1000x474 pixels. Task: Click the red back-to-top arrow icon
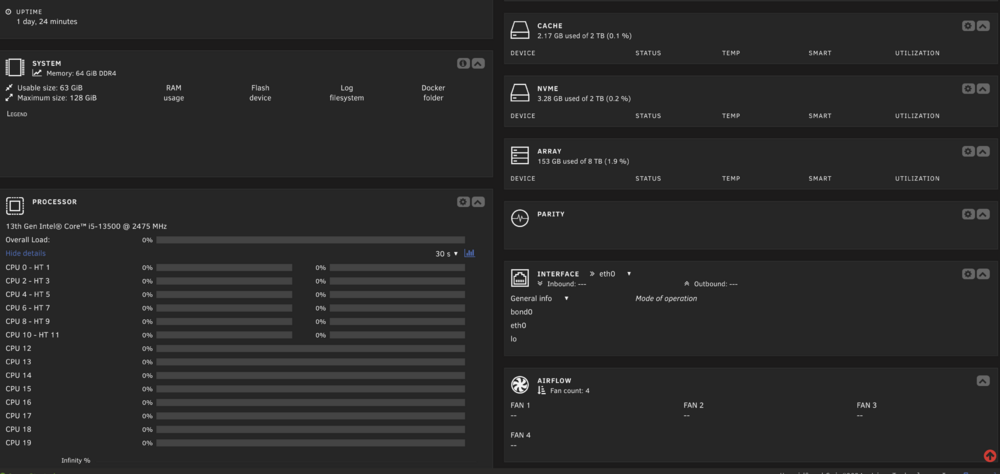[990, 455]
